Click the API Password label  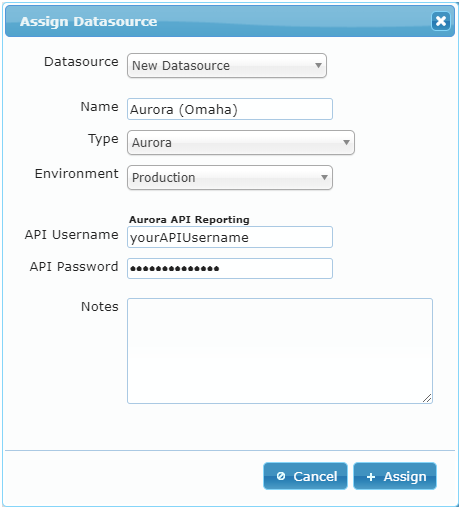point(74,267)
